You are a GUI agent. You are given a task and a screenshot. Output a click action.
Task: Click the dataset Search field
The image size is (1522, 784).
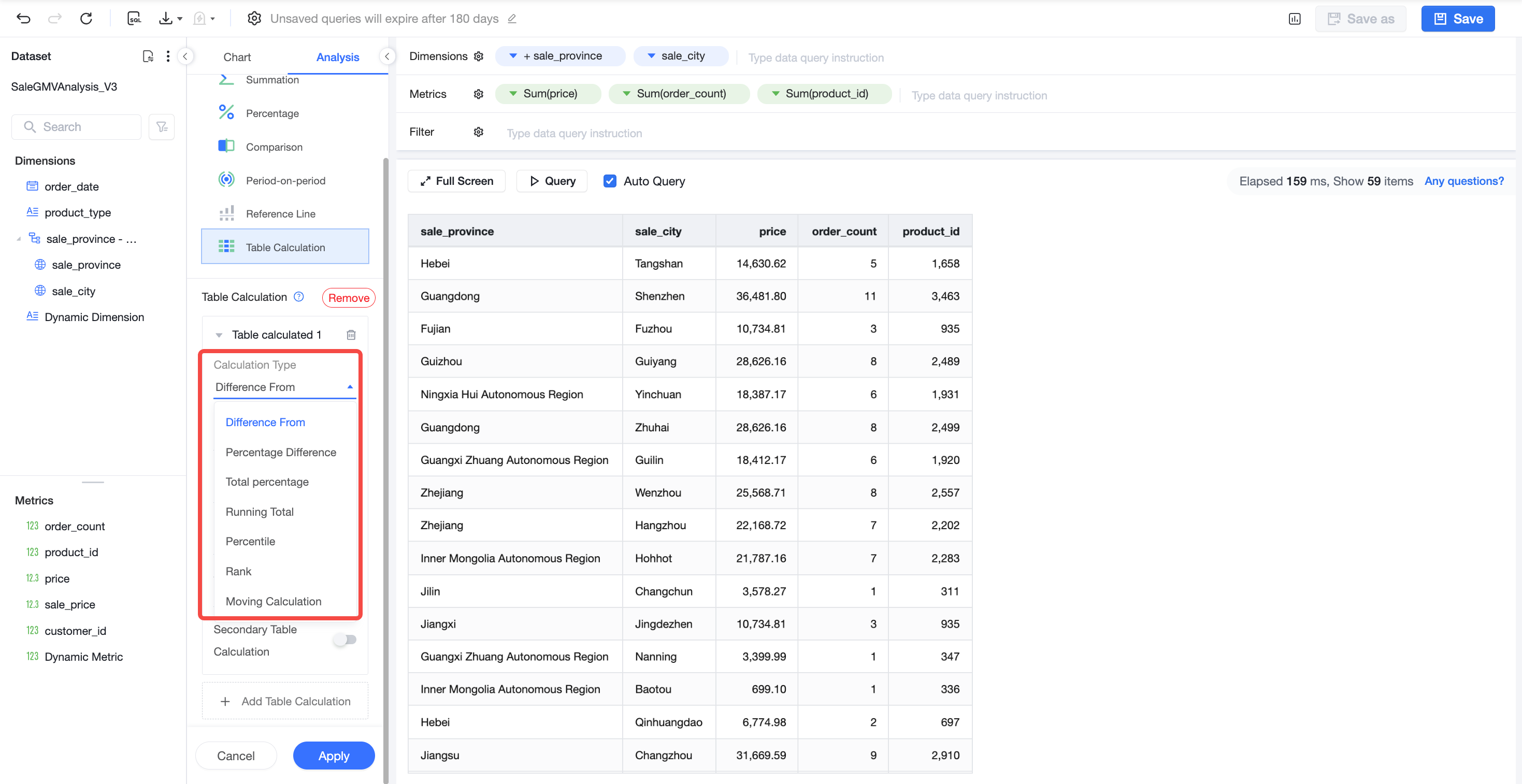77,127
